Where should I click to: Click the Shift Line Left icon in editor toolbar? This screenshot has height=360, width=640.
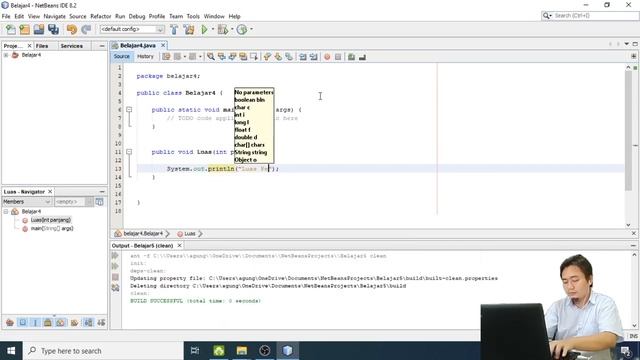point(302,57)
